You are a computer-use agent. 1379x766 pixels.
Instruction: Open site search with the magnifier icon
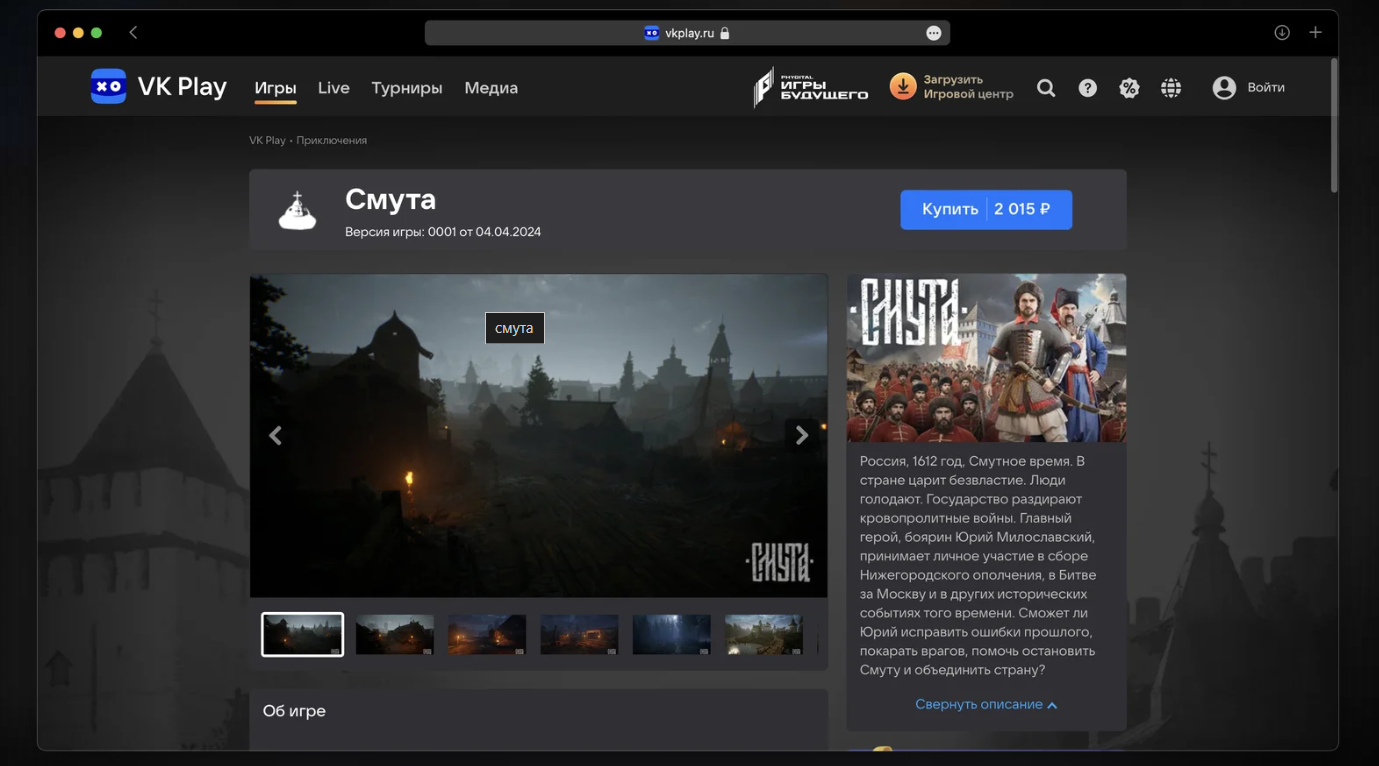[x=1046, y=87]
